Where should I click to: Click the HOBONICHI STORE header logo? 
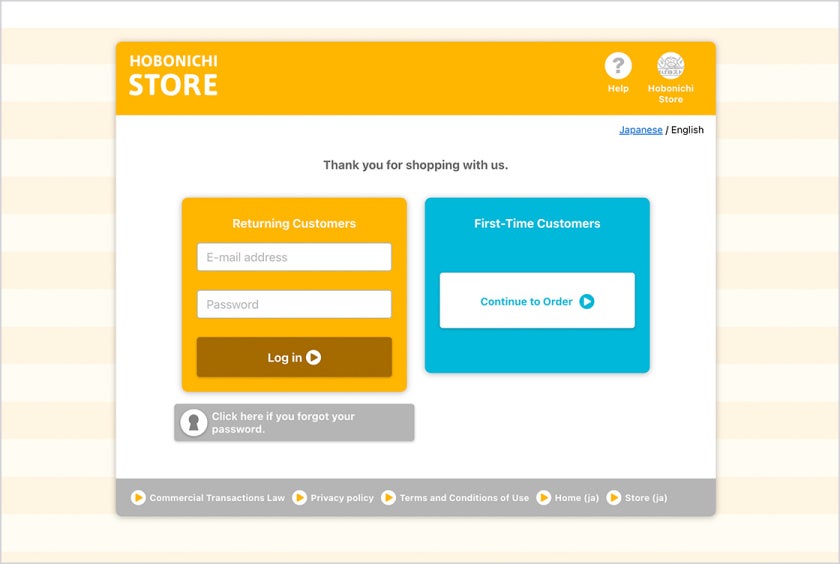click(173, 76)
